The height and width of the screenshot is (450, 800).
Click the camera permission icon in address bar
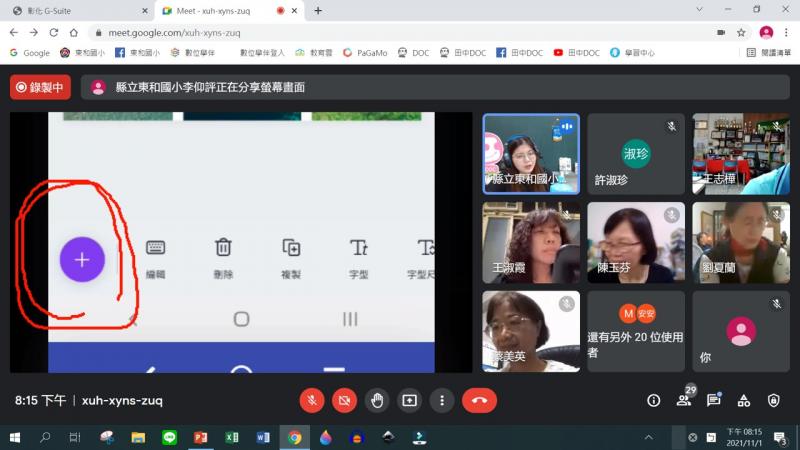[x=721, y=33]
